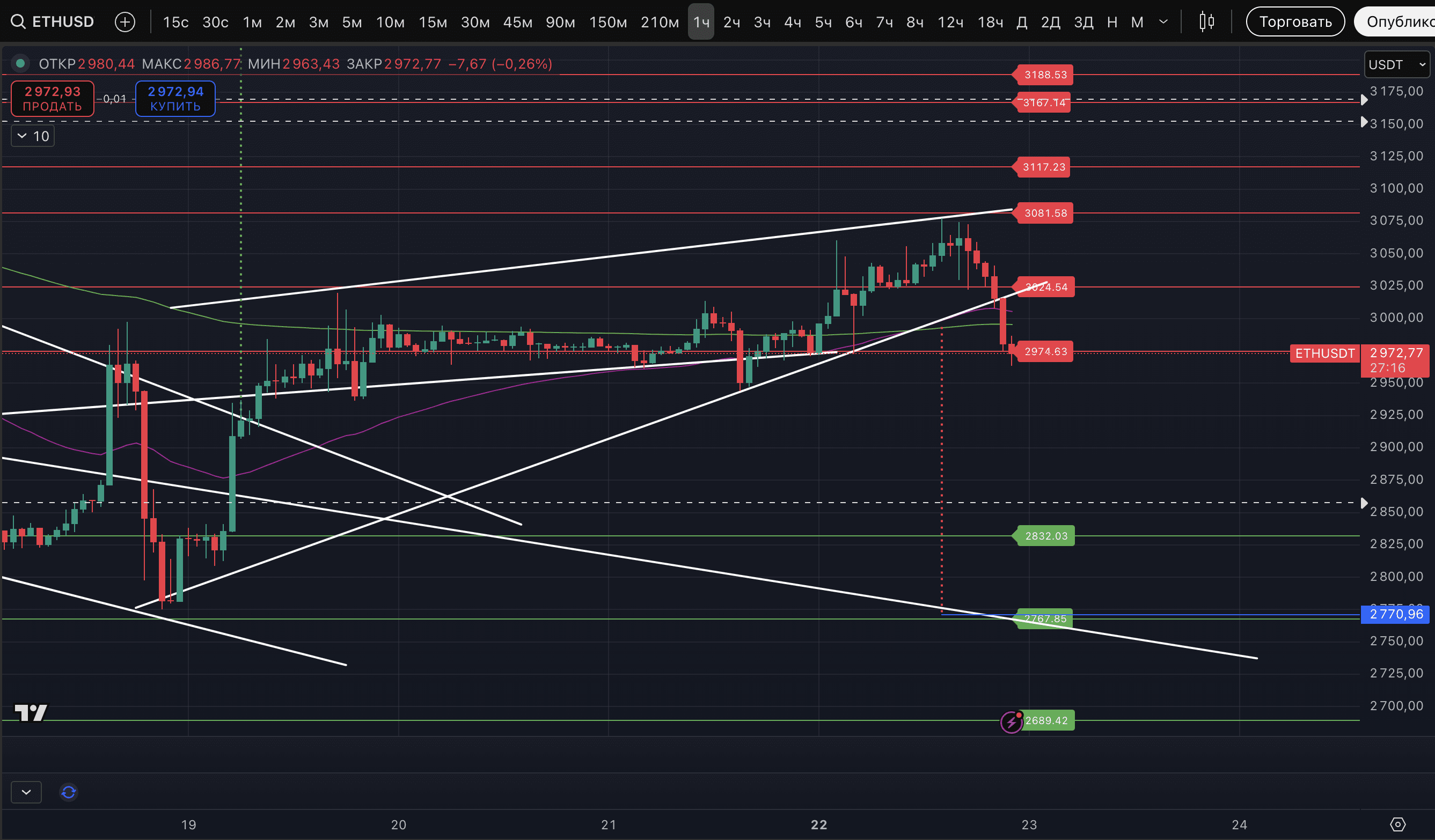Click the add symbol plus icon
The image size is (1435, 840).
(x=125, y=22)
